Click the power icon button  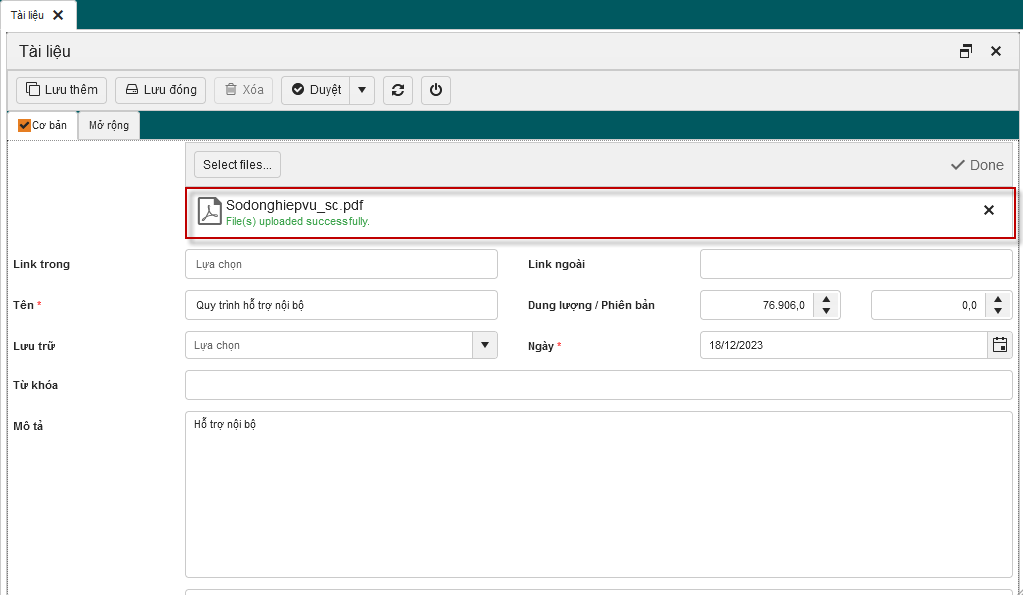pyautogui.click(x=436, y=90)
